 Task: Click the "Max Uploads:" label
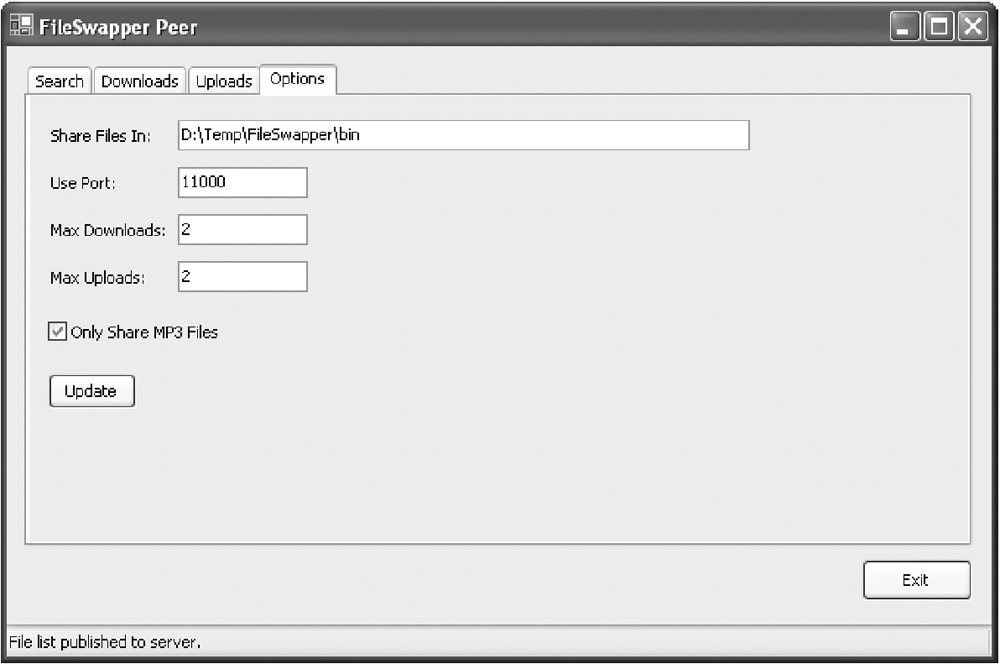coord(98,278)
